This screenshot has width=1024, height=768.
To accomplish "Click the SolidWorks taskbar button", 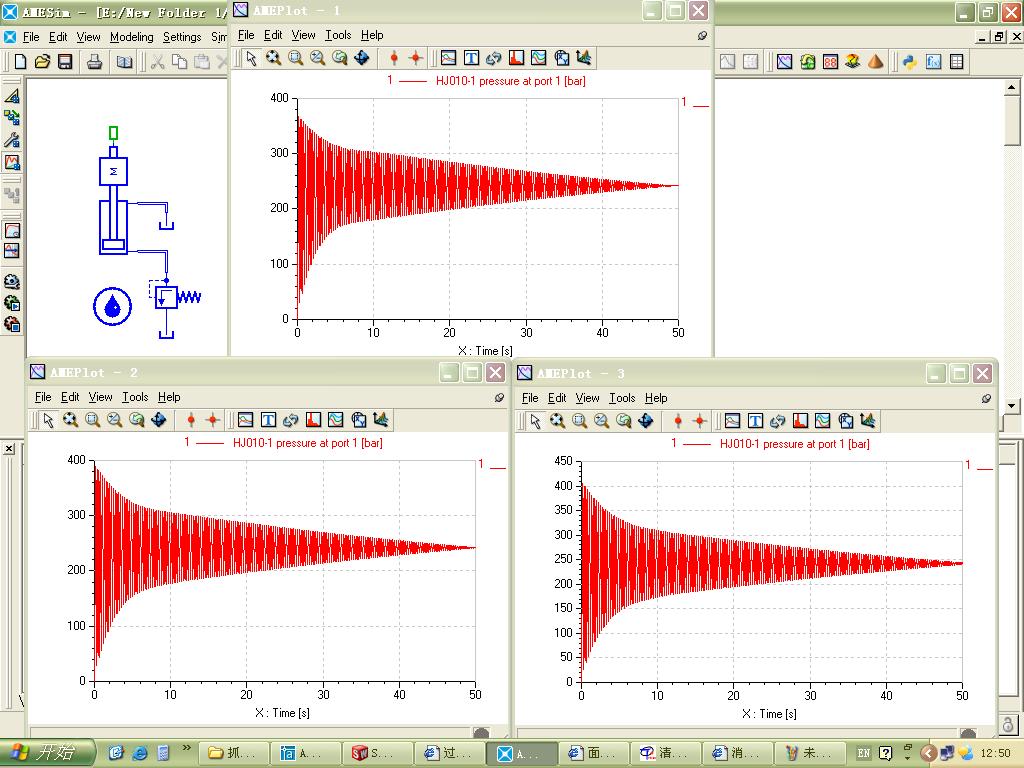I will (379, 753).
